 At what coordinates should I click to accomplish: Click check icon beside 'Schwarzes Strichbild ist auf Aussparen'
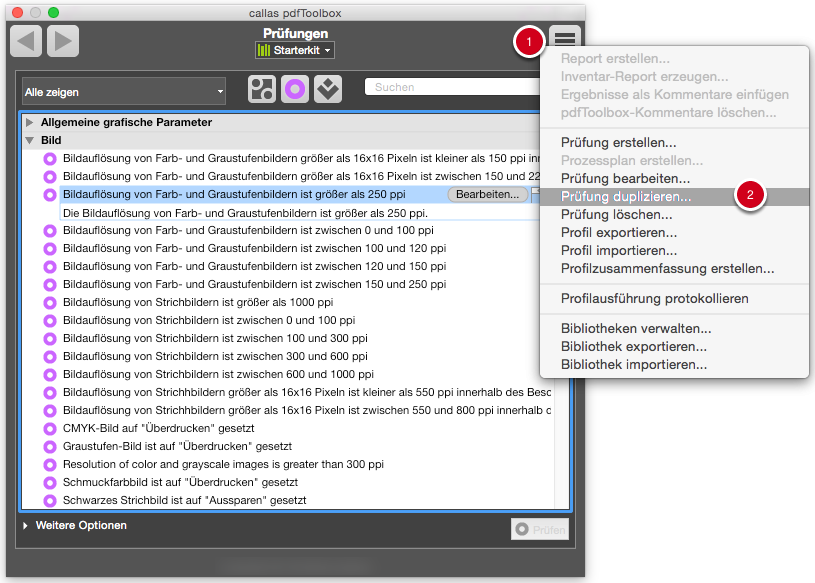click(x=50, y=501)
